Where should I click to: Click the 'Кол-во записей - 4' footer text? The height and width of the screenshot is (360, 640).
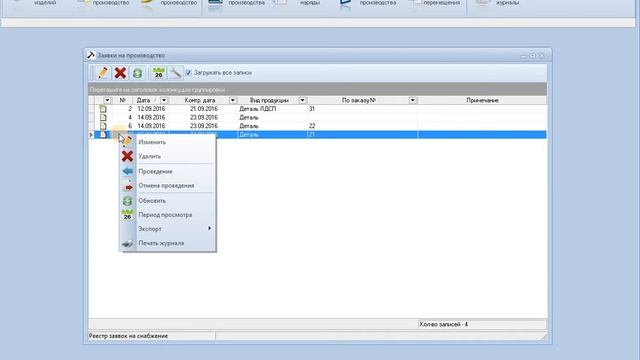pos(443,324)
